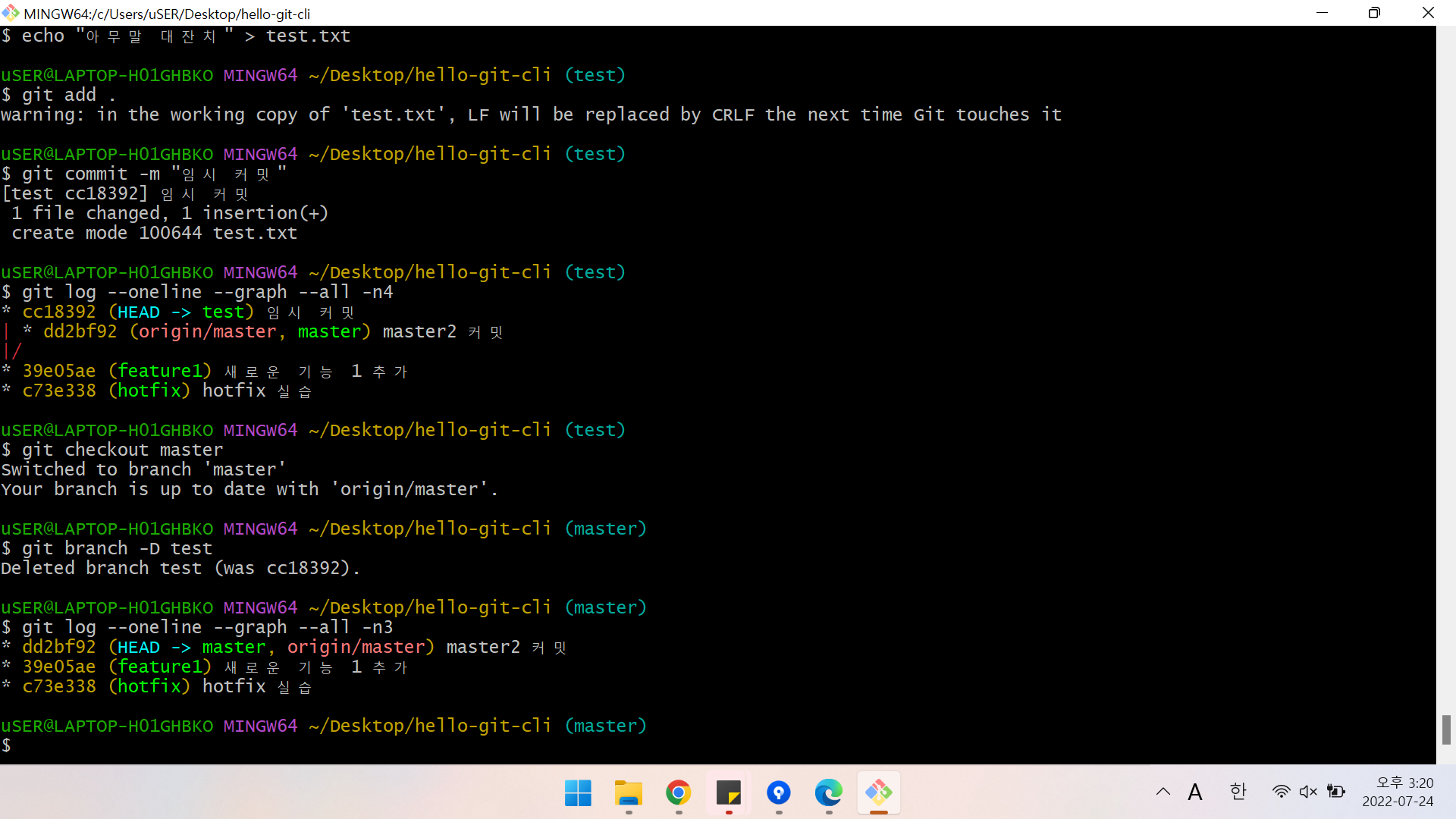The width and height of the screenshot is (1456, 819).
Task: Click the muted volume speaker icon
Action: pyautogui.click(x=1308, y=792)
